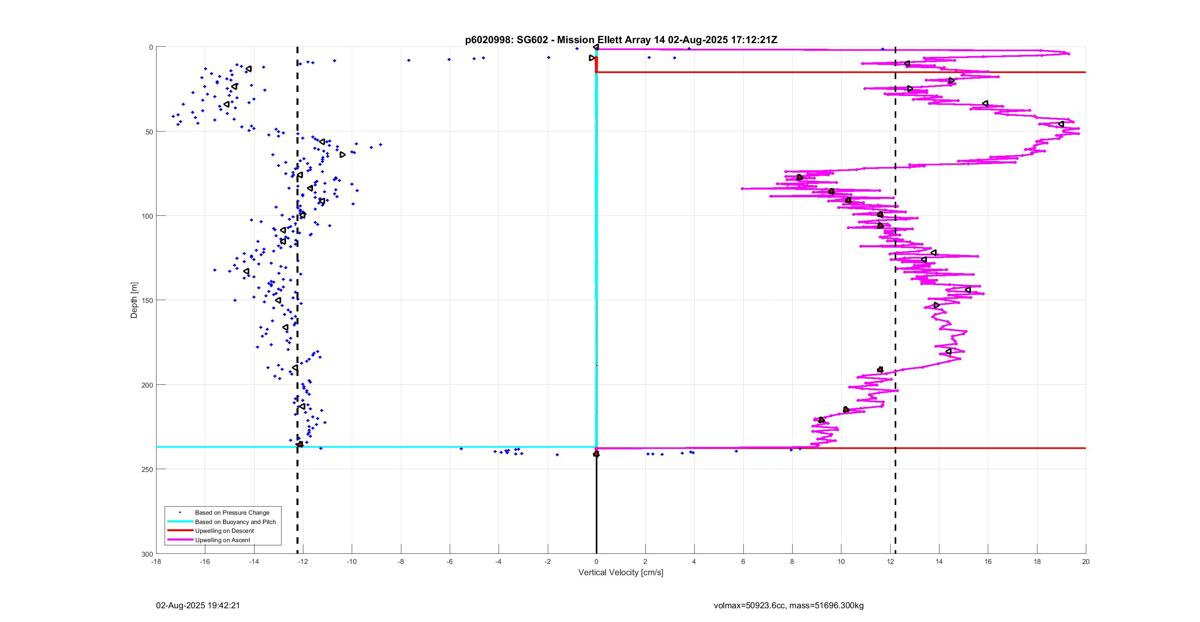
Task: Click the x-axis tick label '-12'
Action: 303,562
